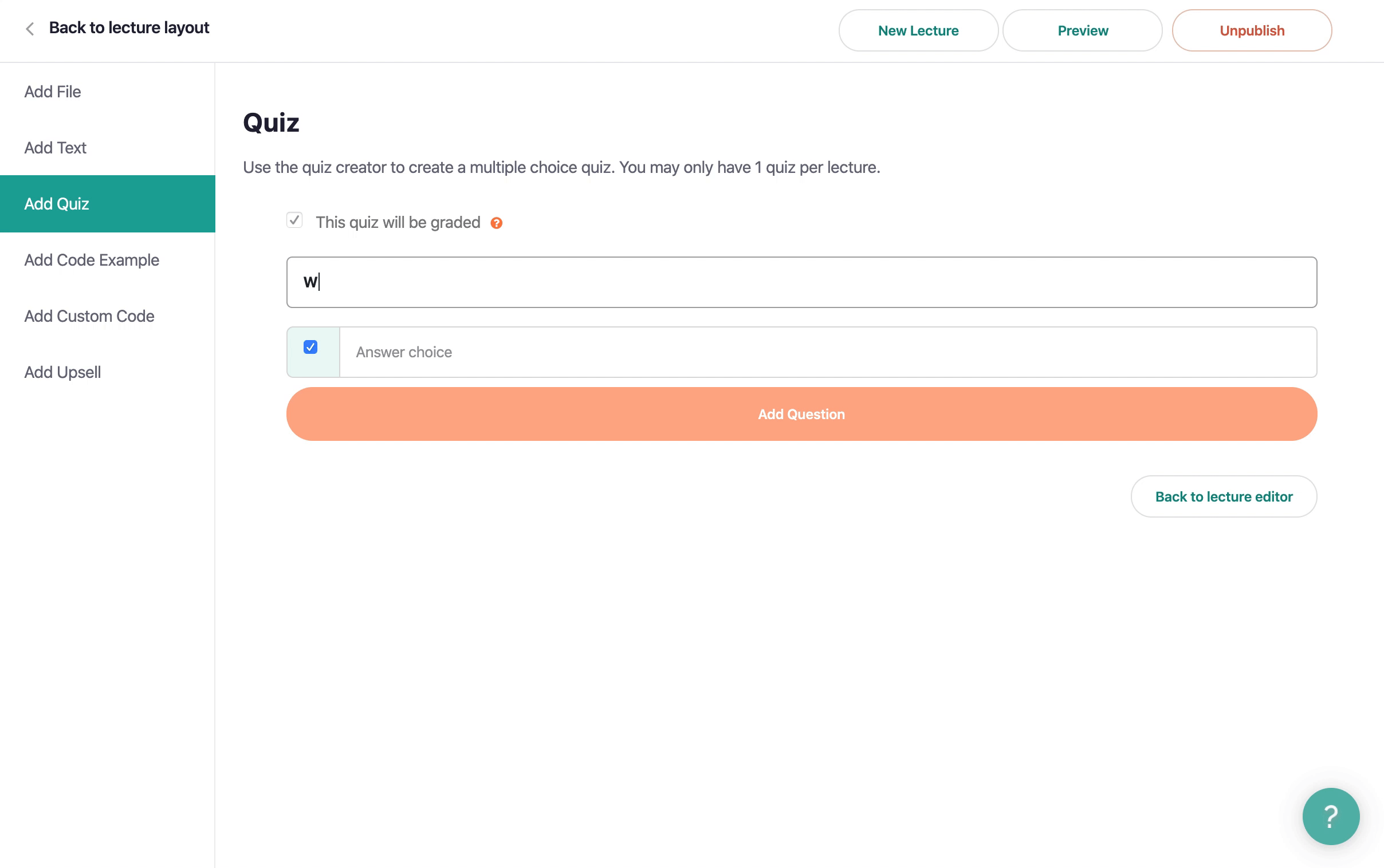Toggle 'This quiz will be graded' checkbox
The width and height of the screenshot is (1384, 868).
pos(294,220)
